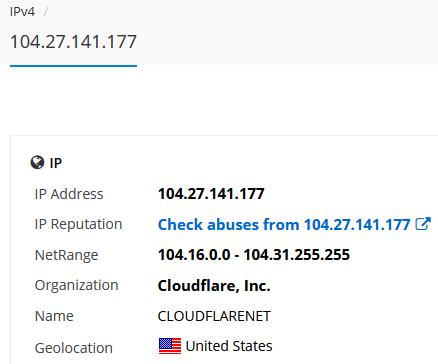This screenshot has width=438, height=364.
Task: Click the IP Reputation label
Action: 78,224
